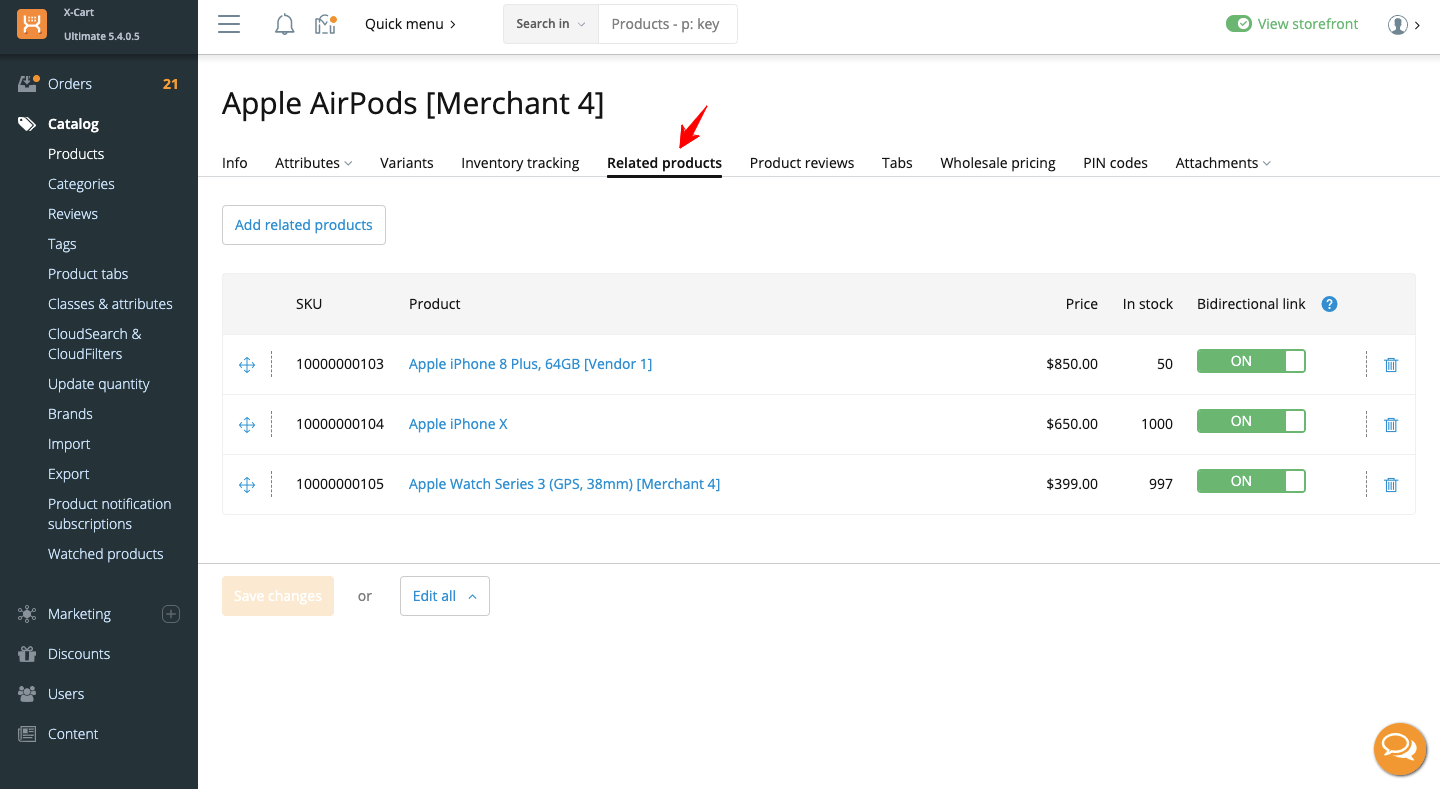Screen dimensions: 1440x789
Task: Click the Add related products button
Action: 303,225
